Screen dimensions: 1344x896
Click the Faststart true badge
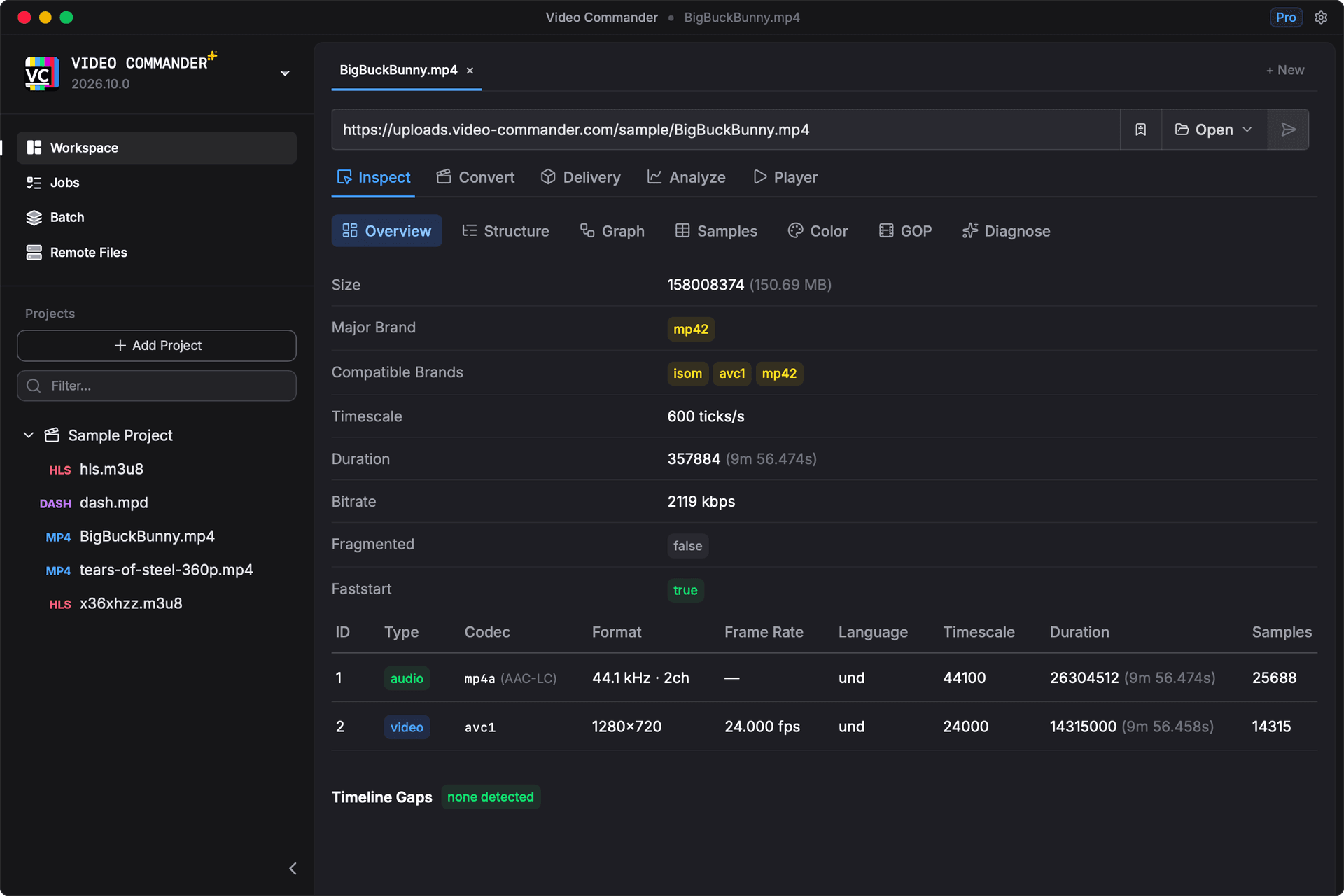click(x=685, y=590)
